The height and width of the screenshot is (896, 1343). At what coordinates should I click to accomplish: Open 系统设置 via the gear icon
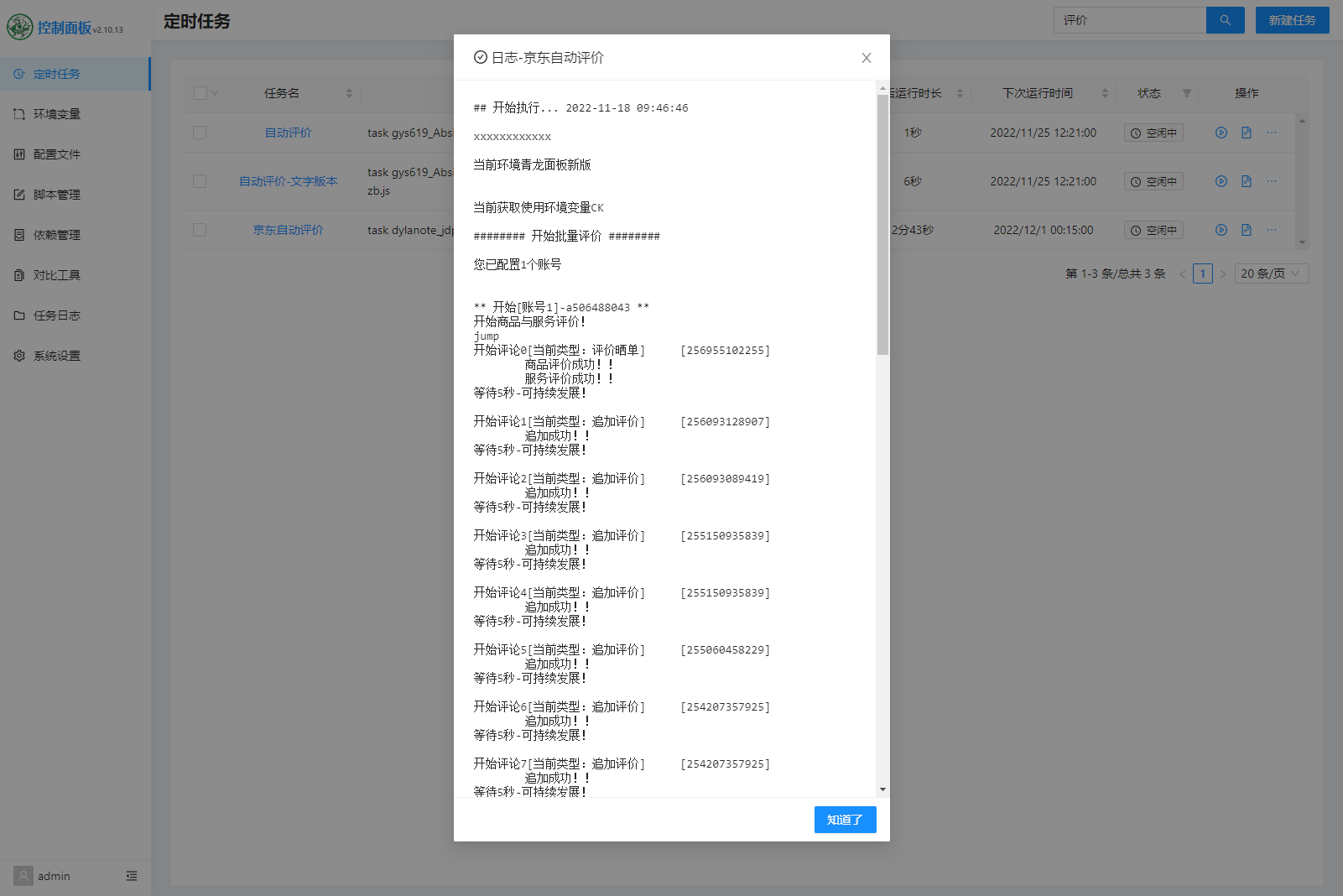click(x=18, y=355)
